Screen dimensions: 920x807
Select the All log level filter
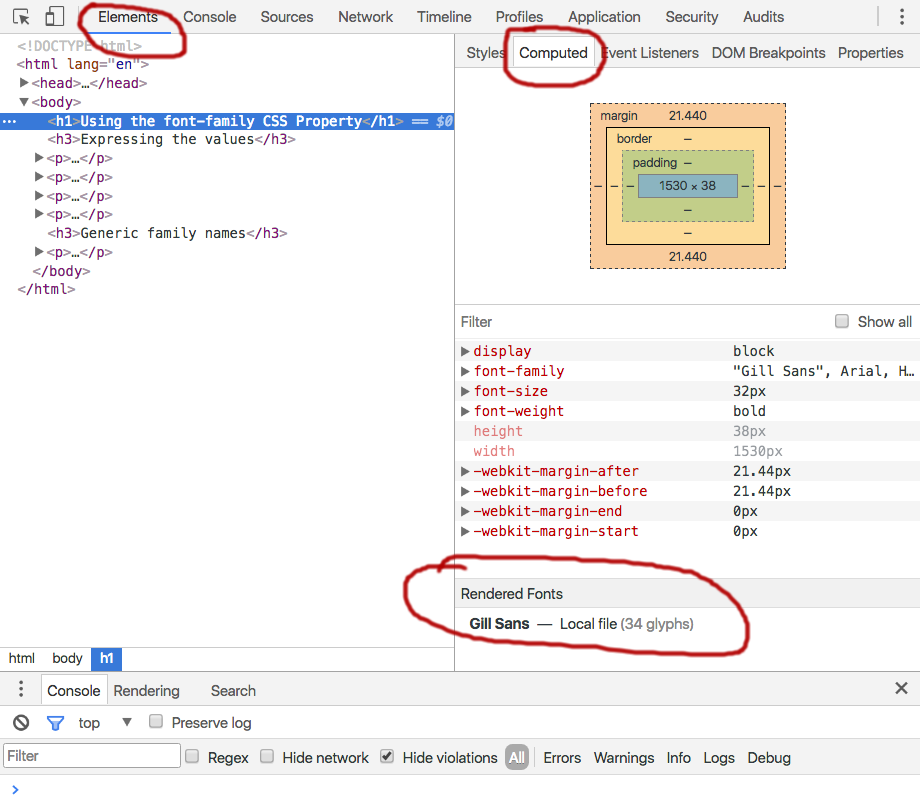[x=517, y=757]
